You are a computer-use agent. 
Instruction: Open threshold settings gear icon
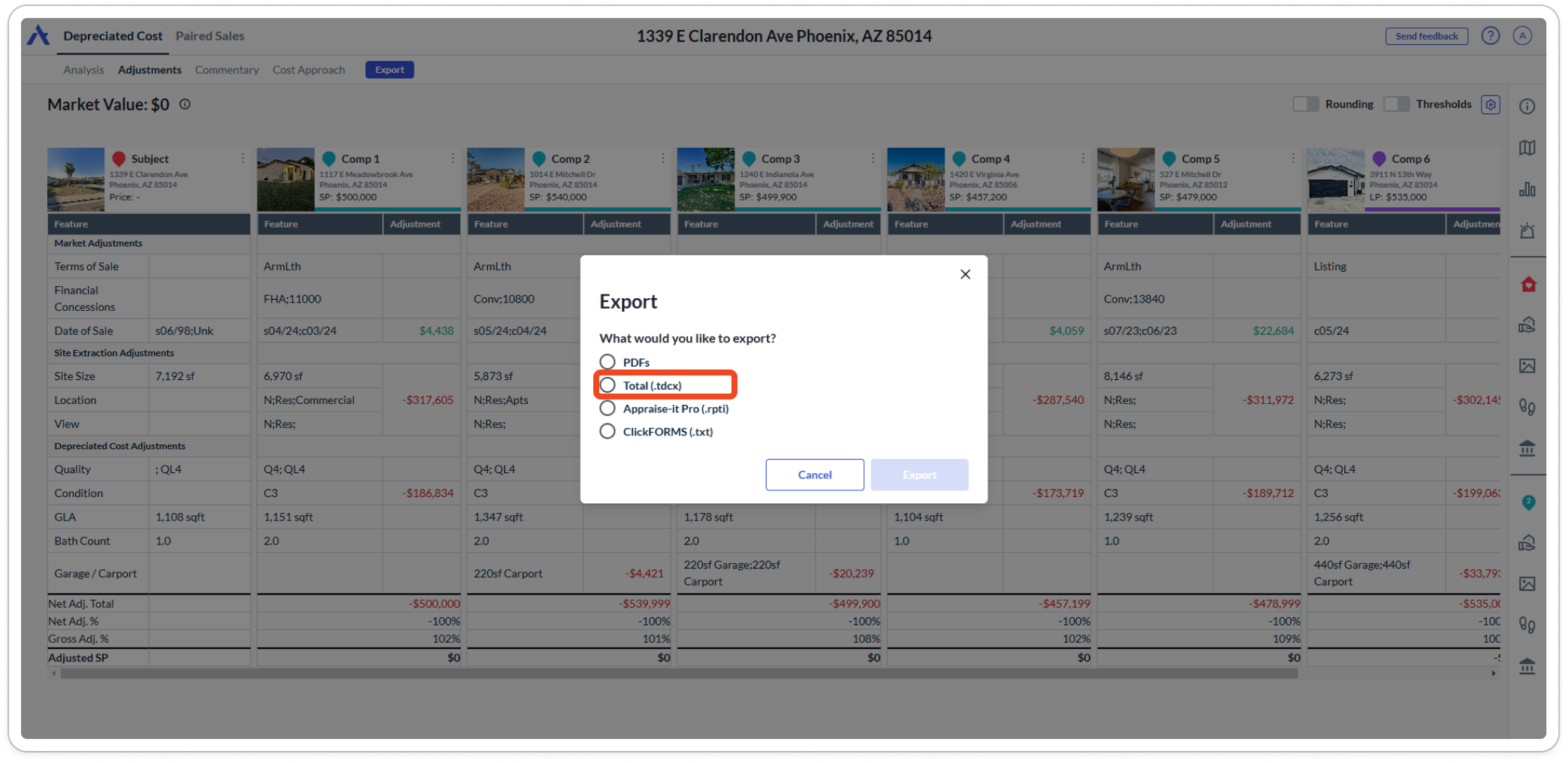point(1491,104)
